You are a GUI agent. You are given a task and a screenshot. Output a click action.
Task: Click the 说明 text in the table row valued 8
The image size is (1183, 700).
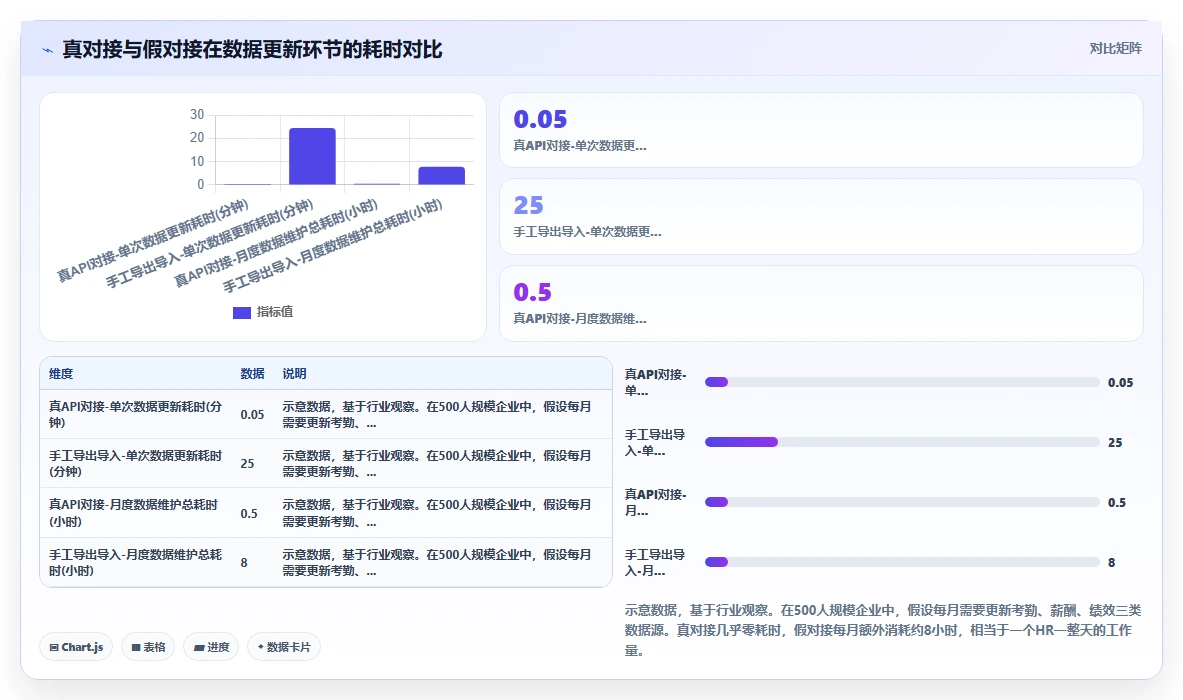[437, 562]
